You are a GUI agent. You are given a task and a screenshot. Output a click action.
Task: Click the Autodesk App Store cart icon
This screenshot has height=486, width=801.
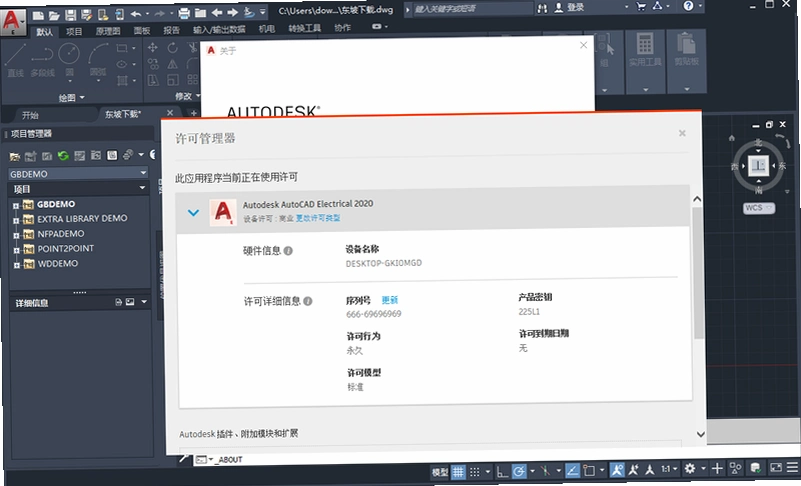coord(641,7)
